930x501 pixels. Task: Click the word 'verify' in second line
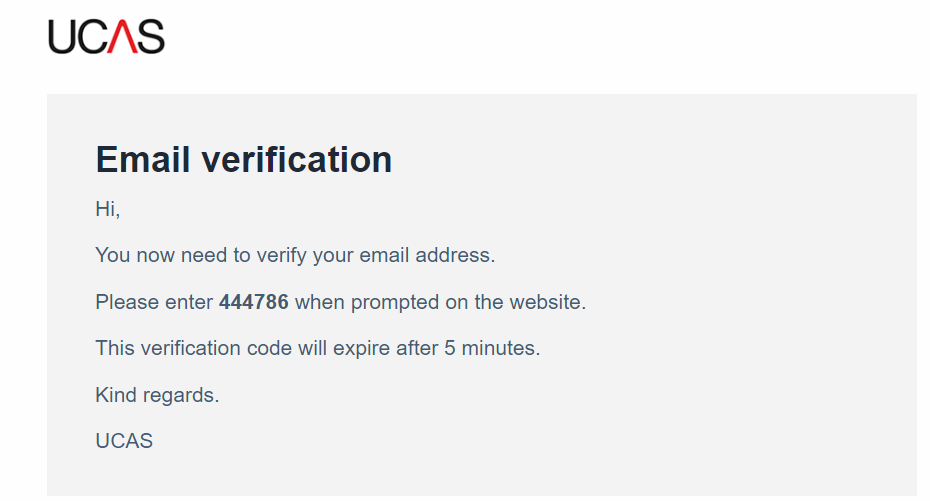pos(281,256)
